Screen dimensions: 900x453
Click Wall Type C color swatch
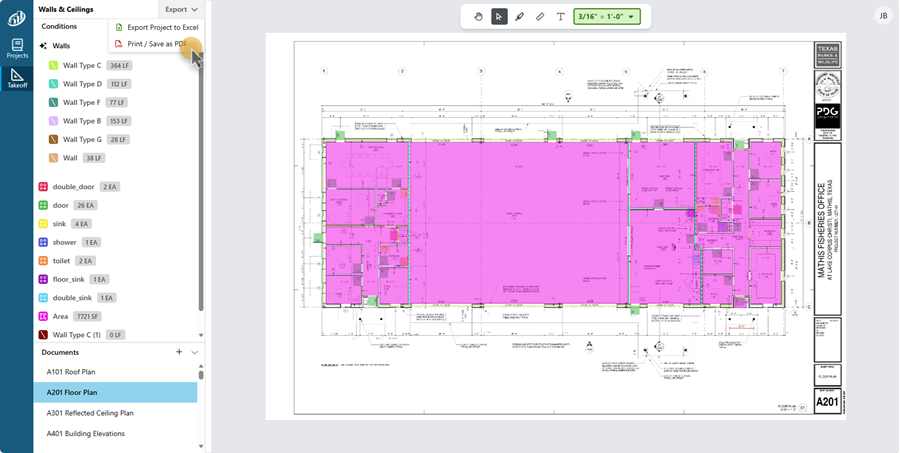tap(53, 65)
